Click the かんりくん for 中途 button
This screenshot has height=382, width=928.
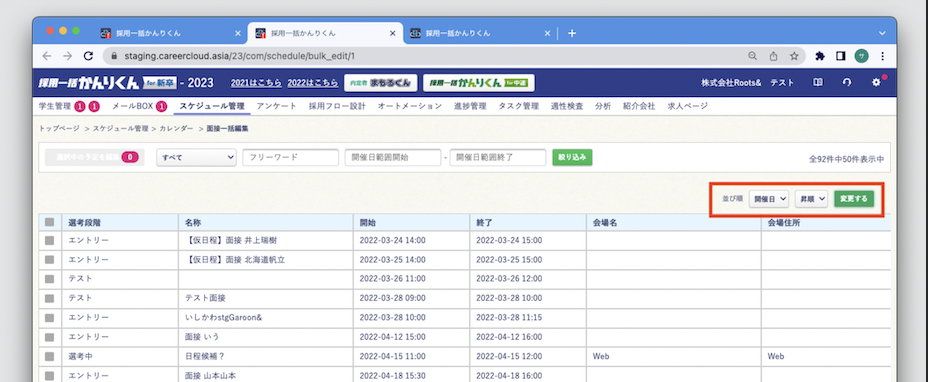(x=479, y=83)
